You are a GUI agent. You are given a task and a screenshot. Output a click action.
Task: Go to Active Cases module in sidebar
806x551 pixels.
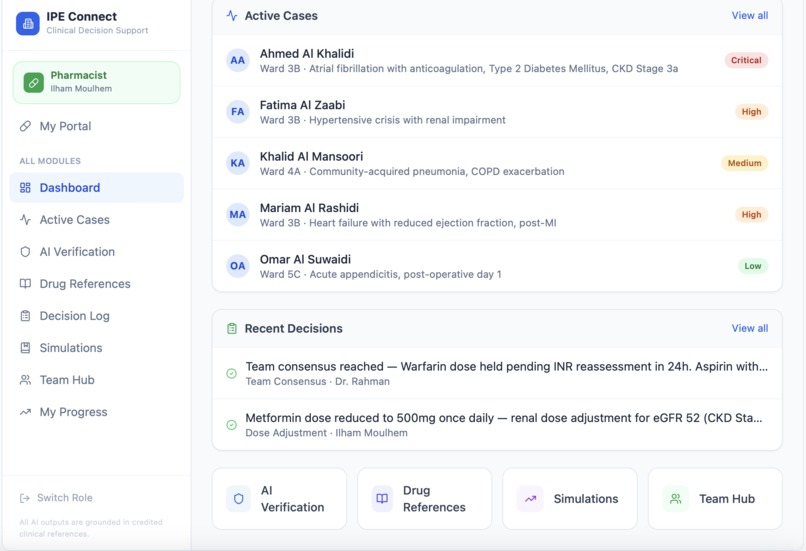pos(97,219)
